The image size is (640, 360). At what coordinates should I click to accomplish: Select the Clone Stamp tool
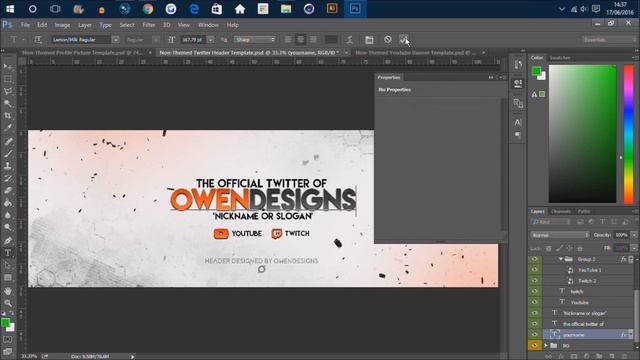[8, 166]
